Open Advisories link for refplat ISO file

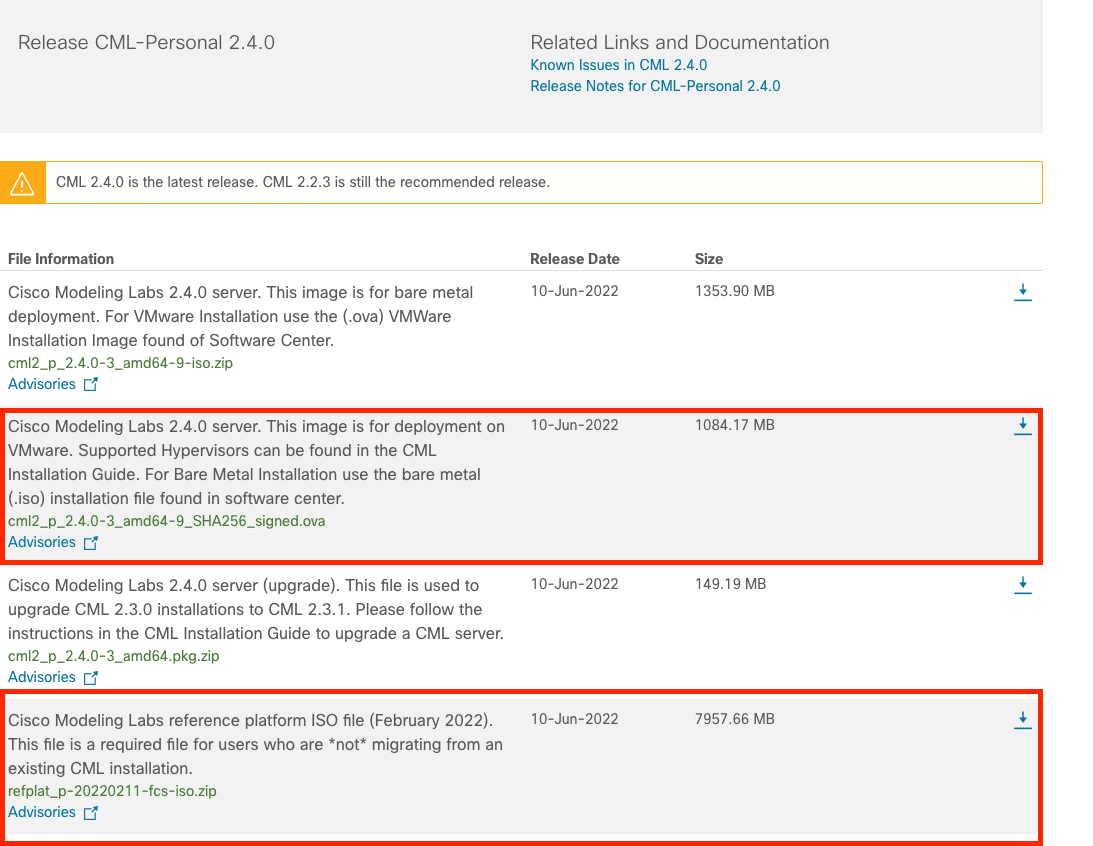42,813
